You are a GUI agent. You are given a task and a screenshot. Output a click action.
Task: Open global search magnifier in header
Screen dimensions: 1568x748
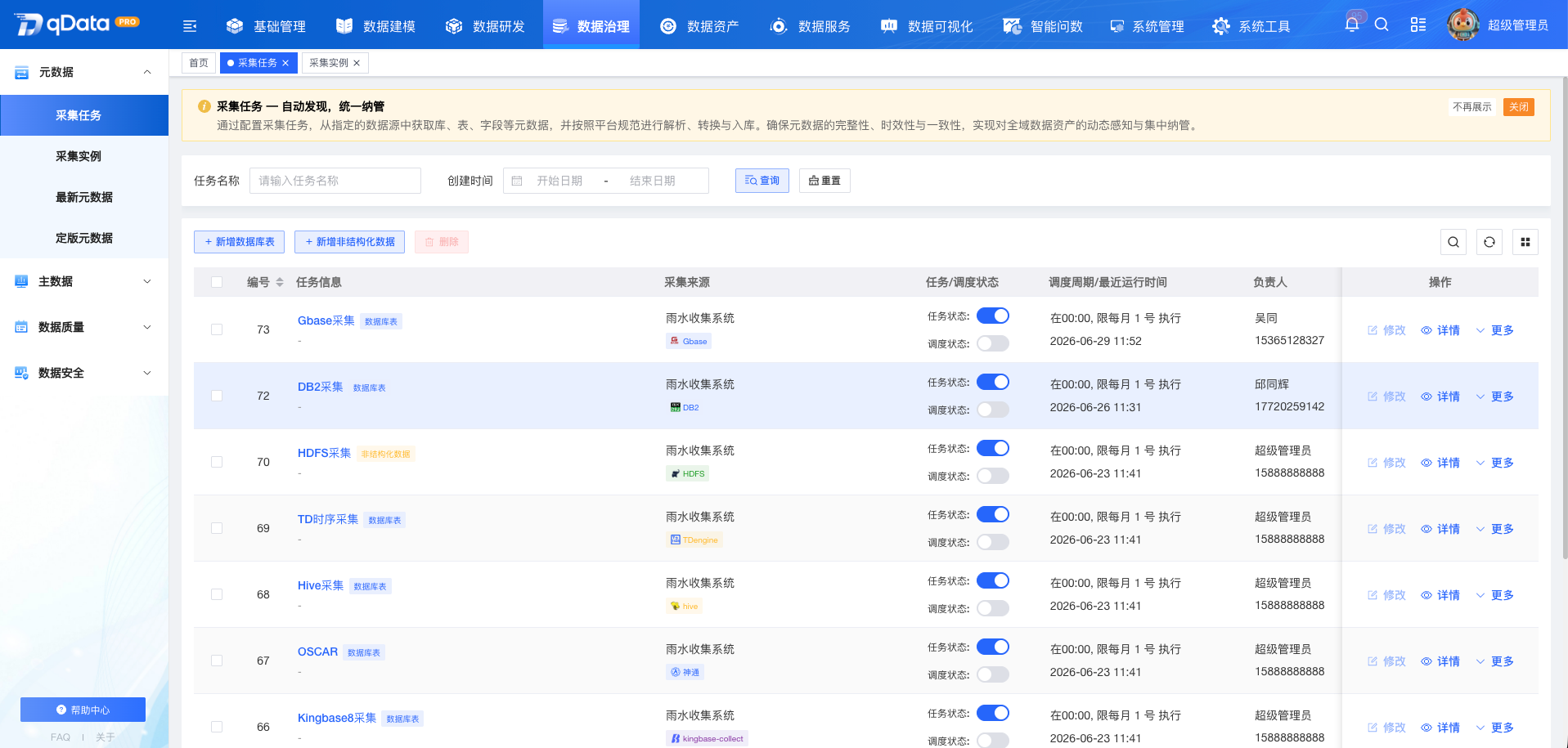1382,25
